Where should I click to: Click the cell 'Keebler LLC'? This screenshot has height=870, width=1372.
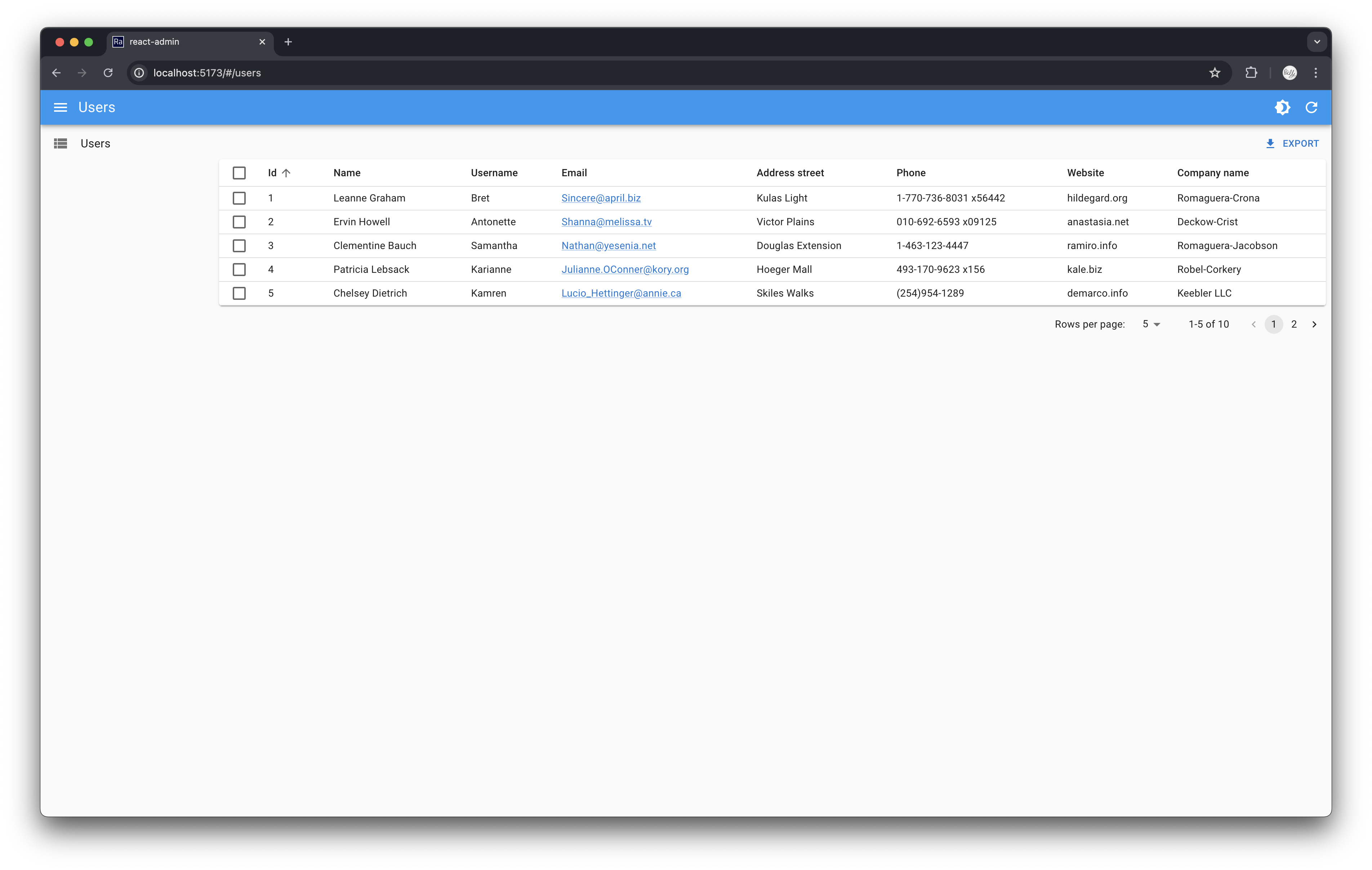pyautogui.click(x=1204, y=294)
